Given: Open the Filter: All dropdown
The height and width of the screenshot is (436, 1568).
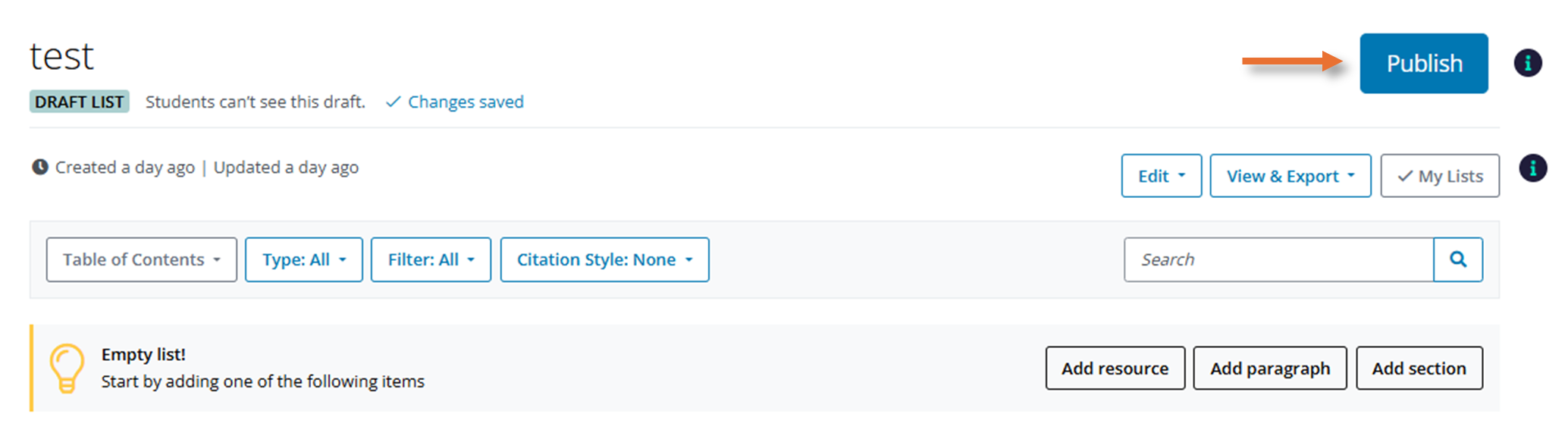Looking at the screenshot, I should pyautogui.click(x=431, y=259).
